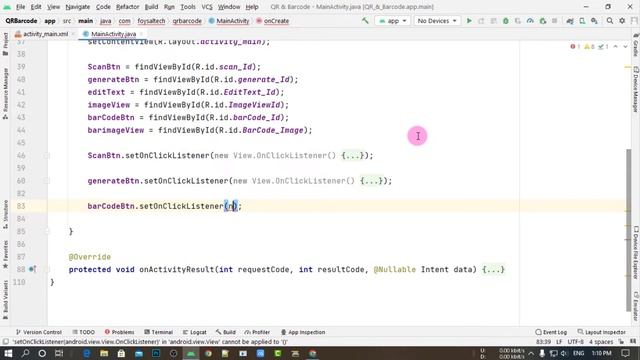Click the Stop button in the toolbar
Image resolution: width=640 pixels, height=360 pixels.
coord(554,20)
